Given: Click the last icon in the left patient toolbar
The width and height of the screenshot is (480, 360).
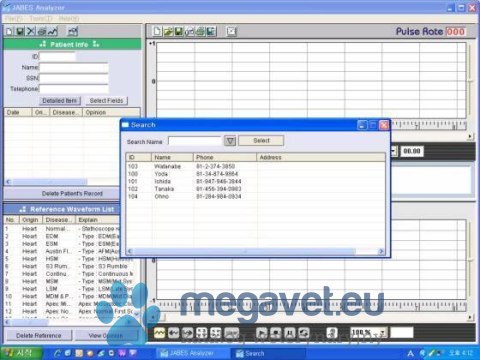Looking at the screenshot, I should (73, 32).
